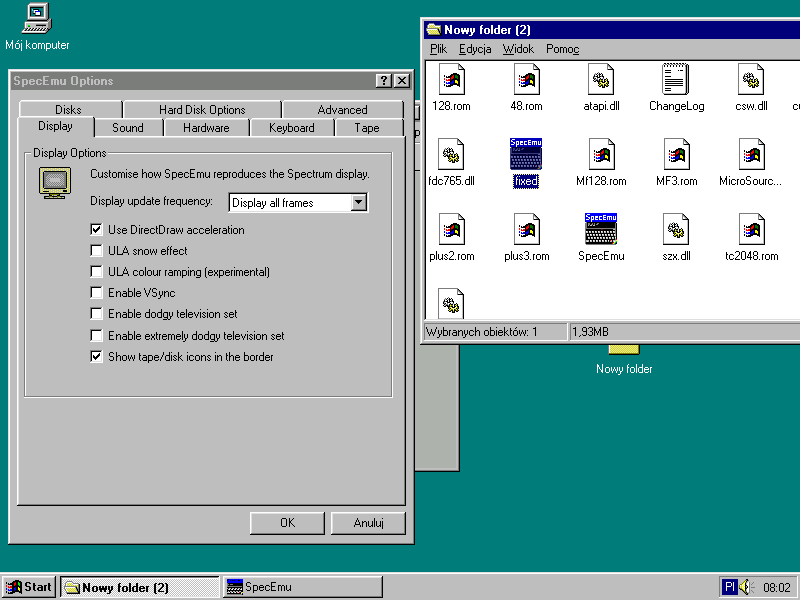Click the folder icon in Nowy folder (2) title bar
Viewport: 800px width, 600px height.
(434, 30)
